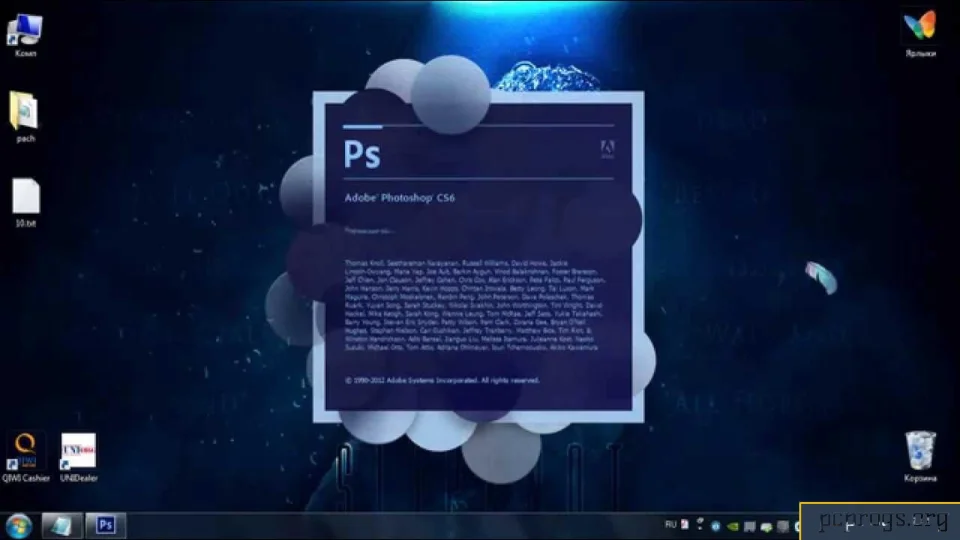The image size is (960, 540).
Task: Open the Recycle Bin icon
Action: [x=920, y=457]
